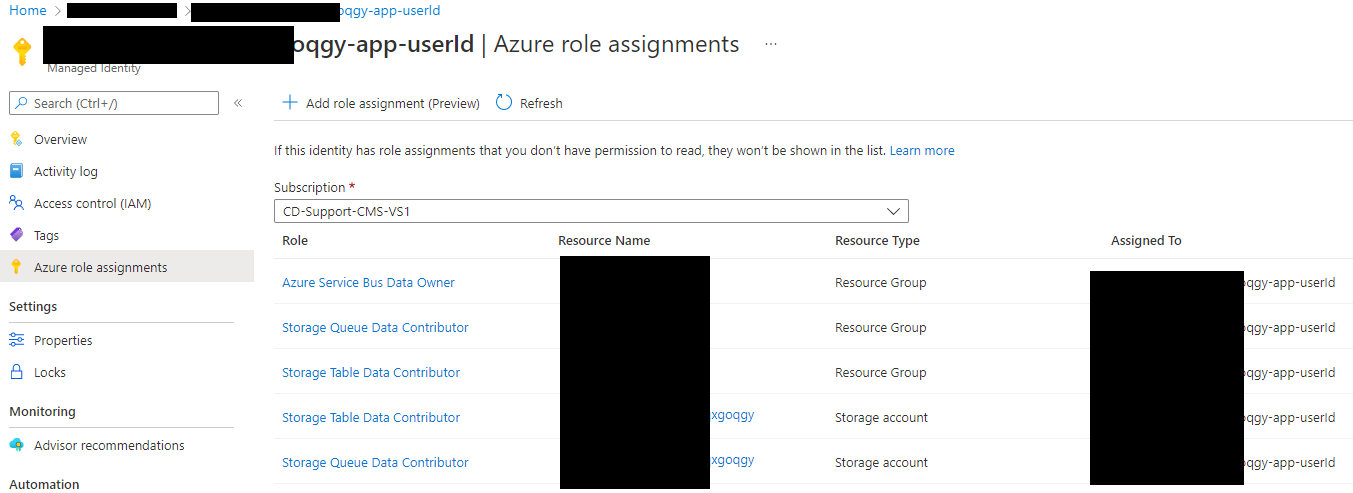
Task: Open Access control (IAM)
Action: click(x=93, y=203)
